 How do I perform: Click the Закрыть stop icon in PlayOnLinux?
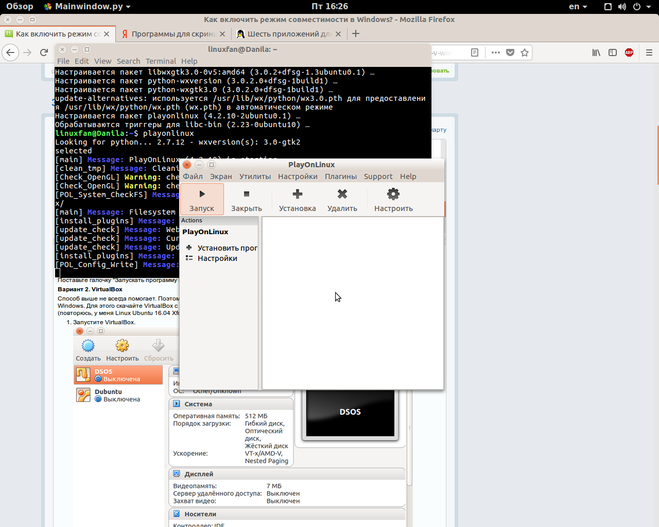[x=247, y=194]
